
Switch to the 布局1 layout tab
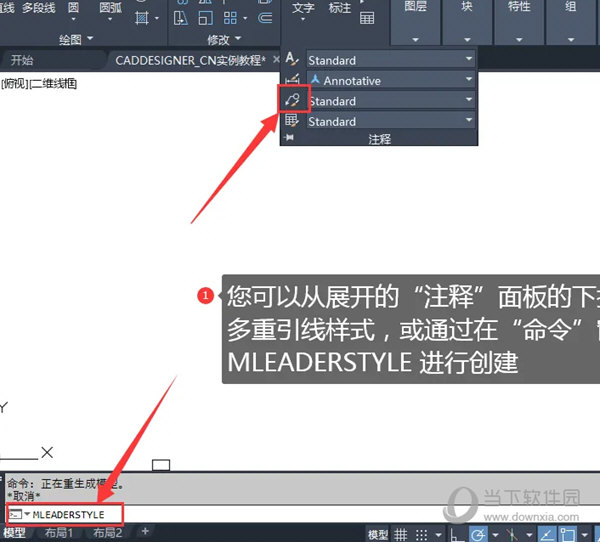pos(59,533)
